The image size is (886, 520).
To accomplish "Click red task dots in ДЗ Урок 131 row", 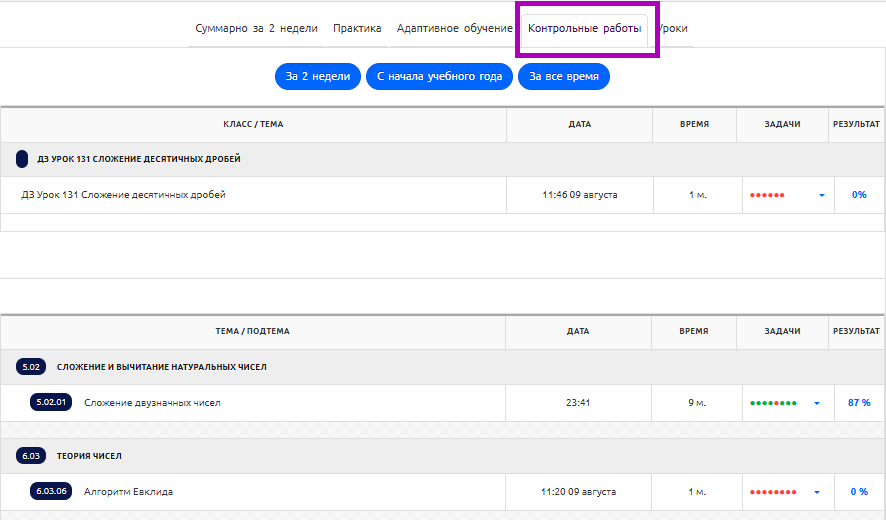I will click(767, 195).
